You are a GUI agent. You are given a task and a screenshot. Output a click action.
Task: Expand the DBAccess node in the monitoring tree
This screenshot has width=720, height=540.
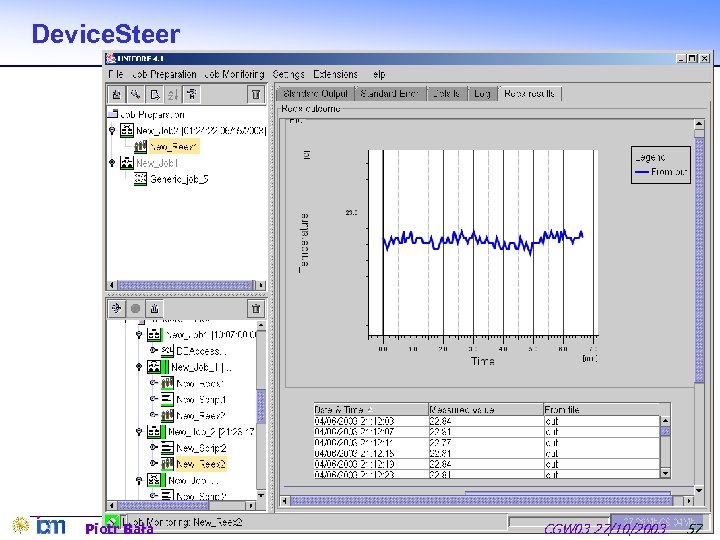(154, 350)
